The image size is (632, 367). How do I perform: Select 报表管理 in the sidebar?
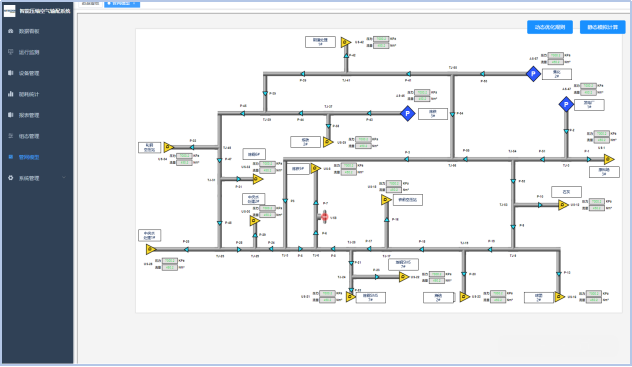pos(29,115)
